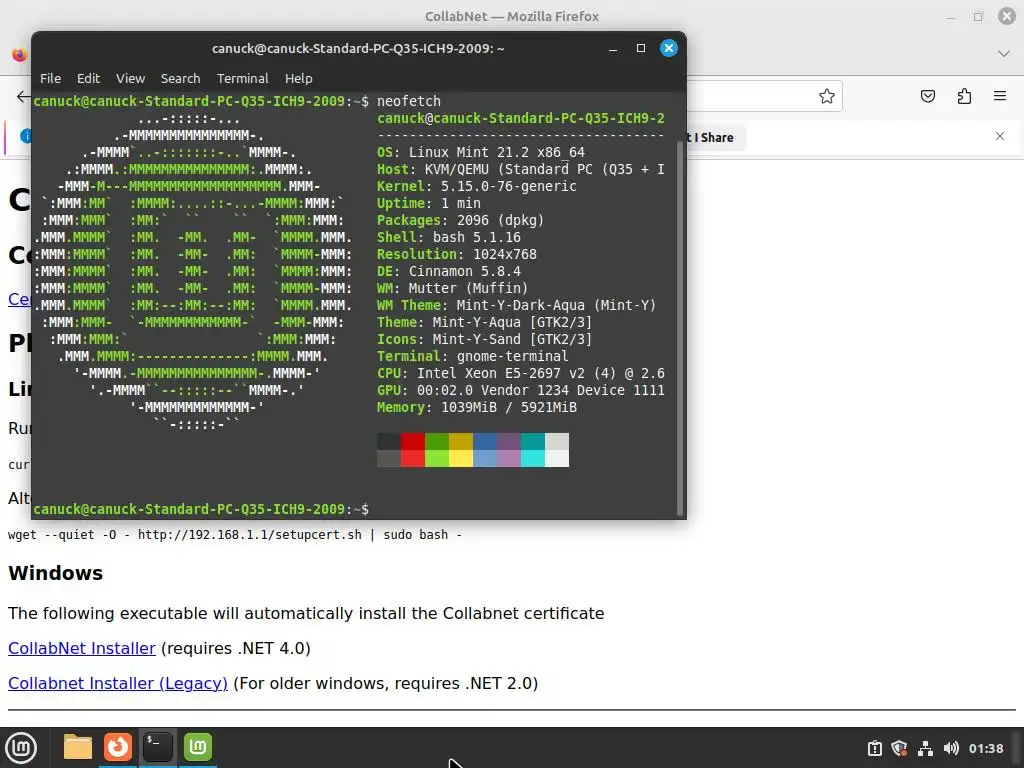Open Firefox extensions puzzle icon

coord(964,97)
